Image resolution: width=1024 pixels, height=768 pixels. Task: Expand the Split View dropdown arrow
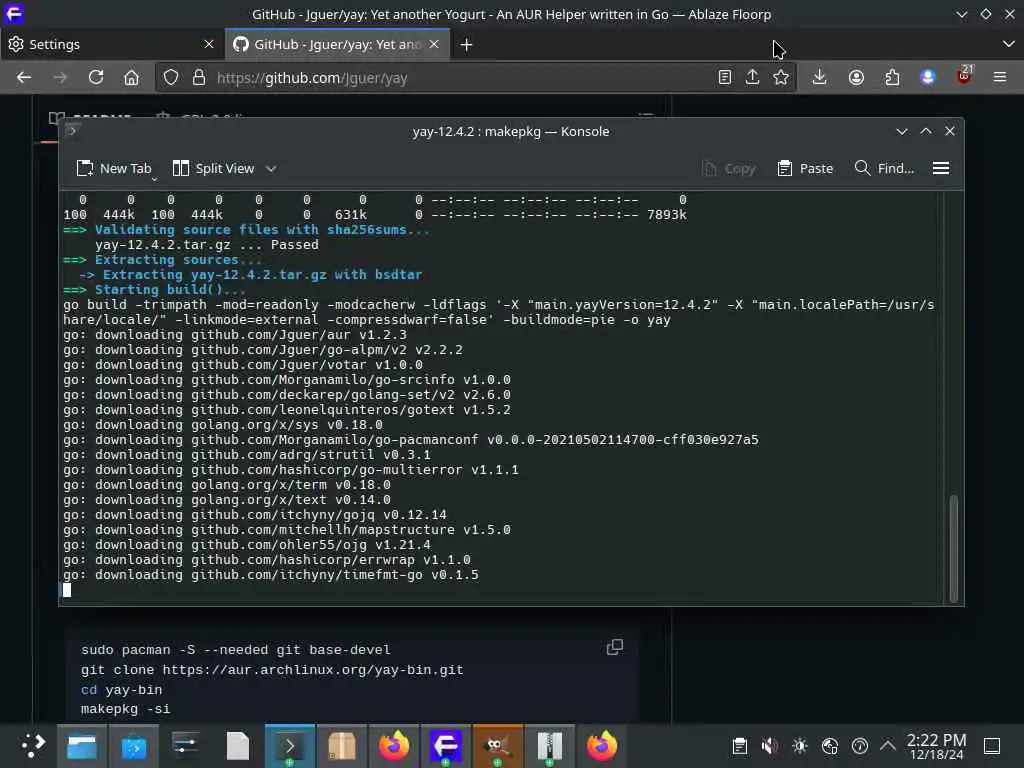coord(271,168)
